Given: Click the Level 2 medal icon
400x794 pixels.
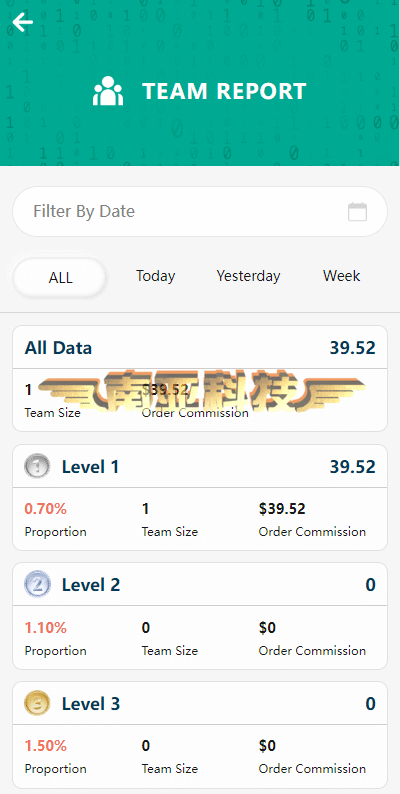Looking at the screenshot, I should pos(37,585).
